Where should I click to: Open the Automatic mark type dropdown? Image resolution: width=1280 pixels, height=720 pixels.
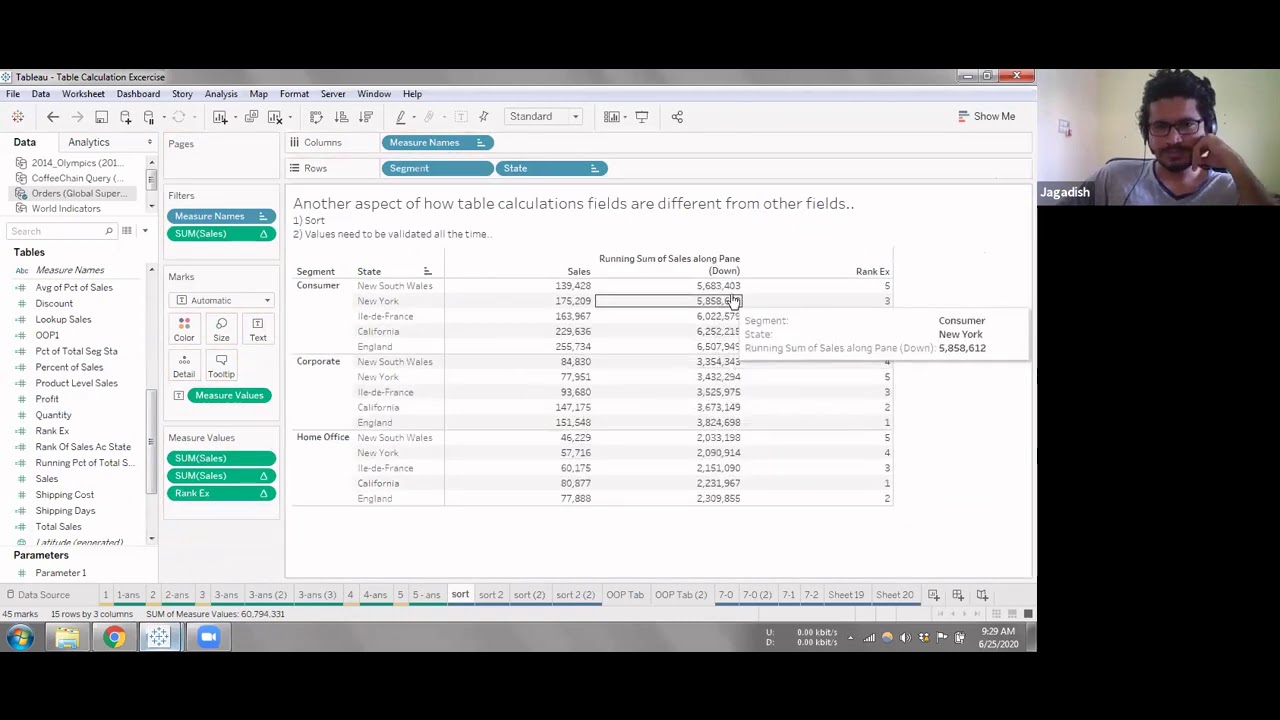pyautogui.click(x=222, y=300)
